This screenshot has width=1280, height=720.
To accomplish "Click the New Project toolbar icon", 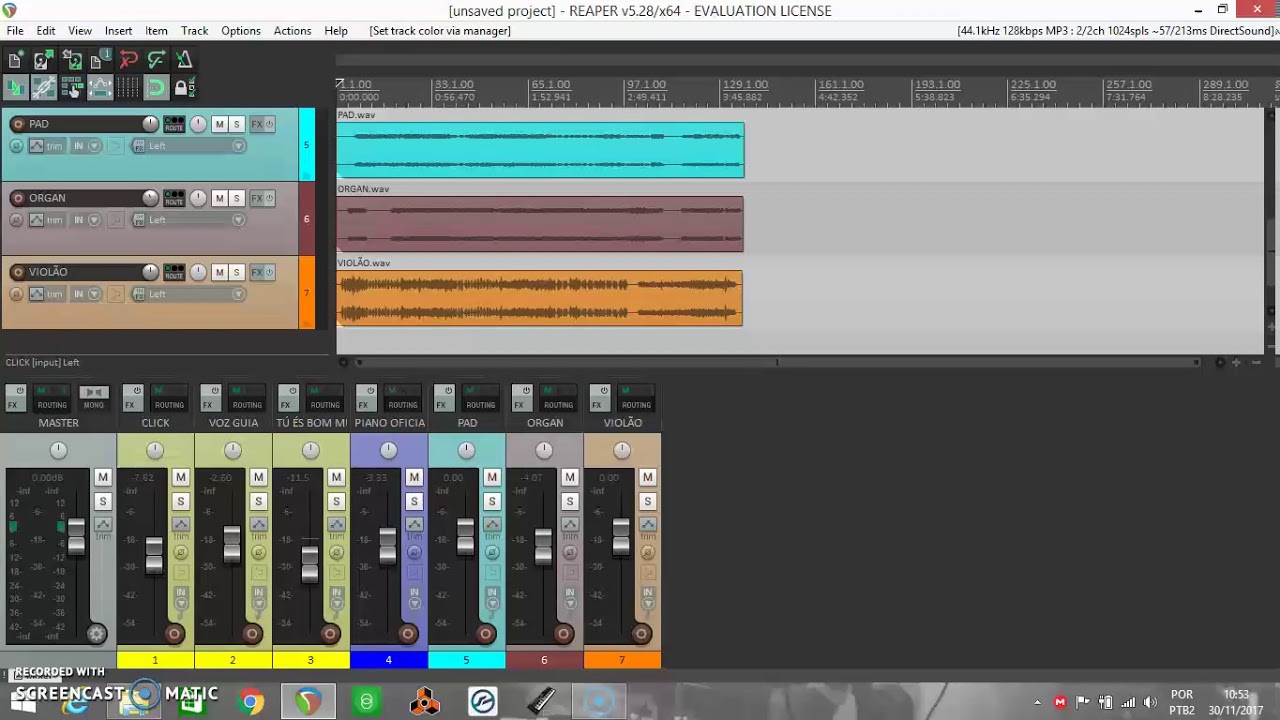I will tap(15, 61).
